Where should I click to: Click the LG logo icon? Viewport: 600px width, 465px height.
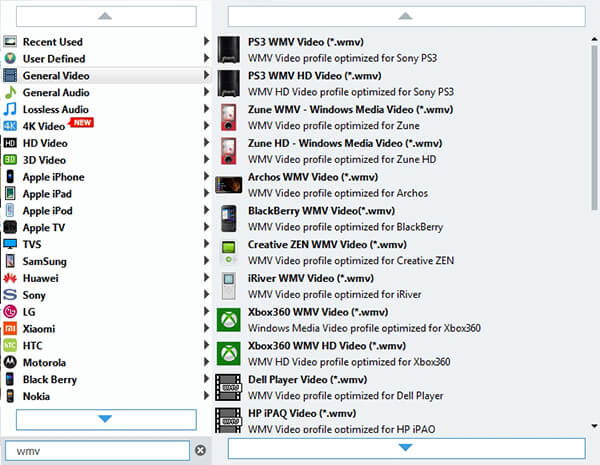[x=10, y=312]
